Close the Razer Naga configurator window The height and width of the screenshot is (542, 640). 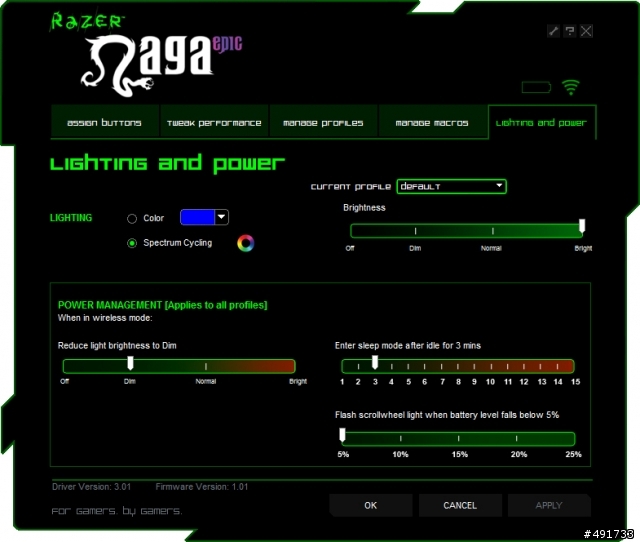tap(586, 31)
